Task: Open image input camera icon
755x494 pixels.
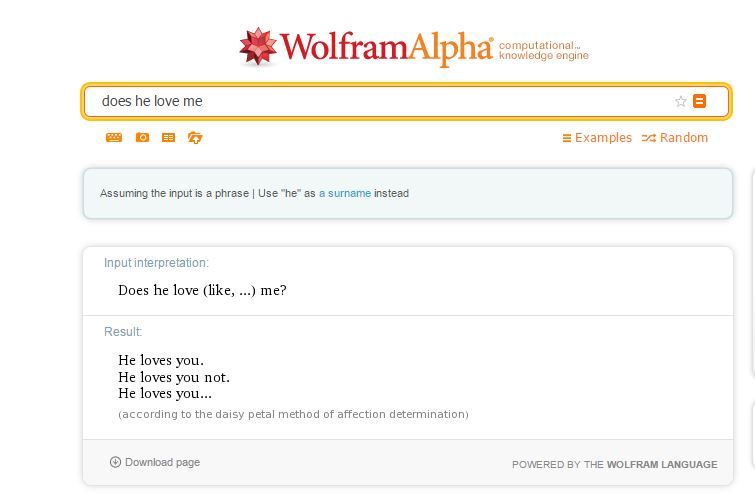Action: pyautogui.click(x=142, y=137)
